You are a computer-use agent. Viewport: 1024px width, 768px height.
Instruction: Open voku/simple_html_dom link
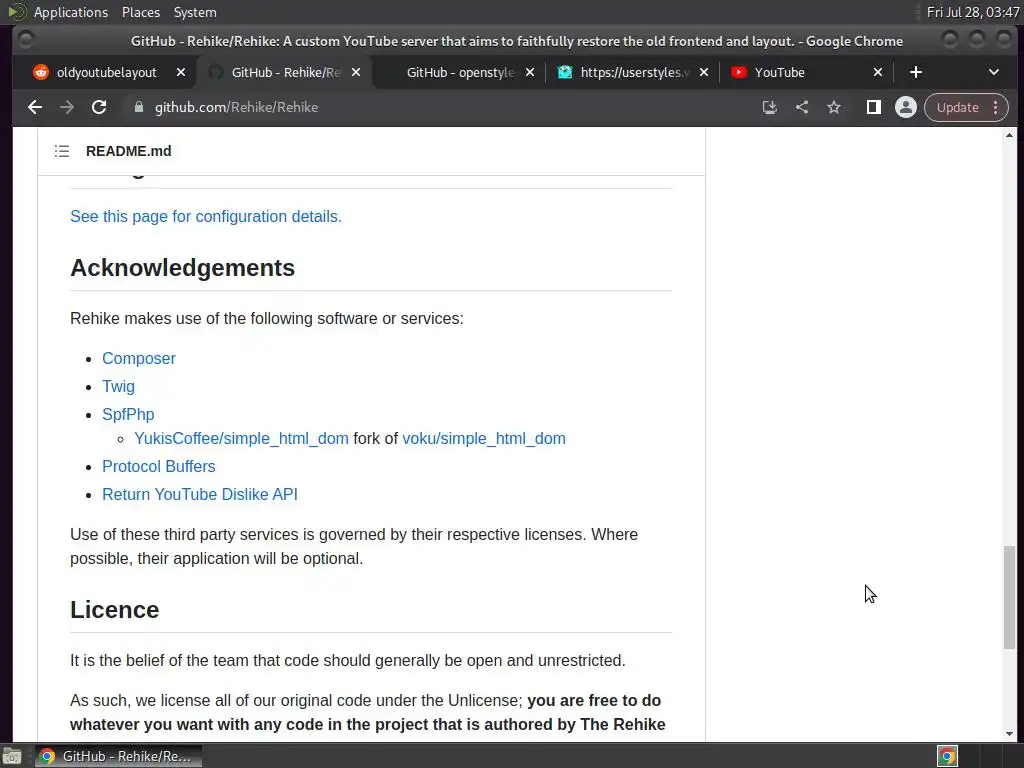pos(484,438)
